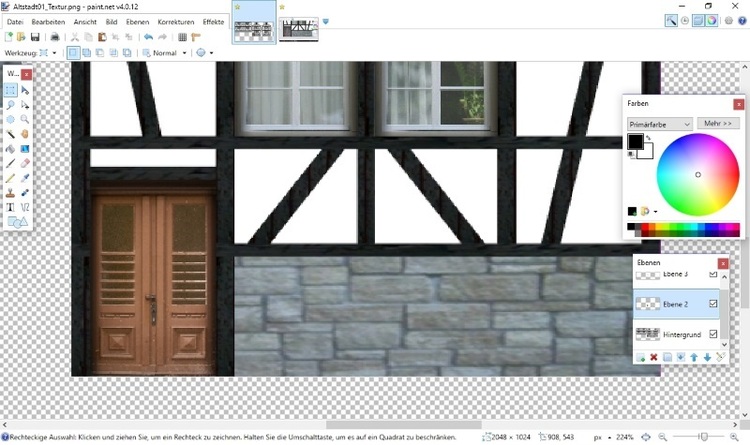Open the Ebenen menu
Image resolution: width=750 pixels, height=445 pixels.
click(x=137, y=21)
